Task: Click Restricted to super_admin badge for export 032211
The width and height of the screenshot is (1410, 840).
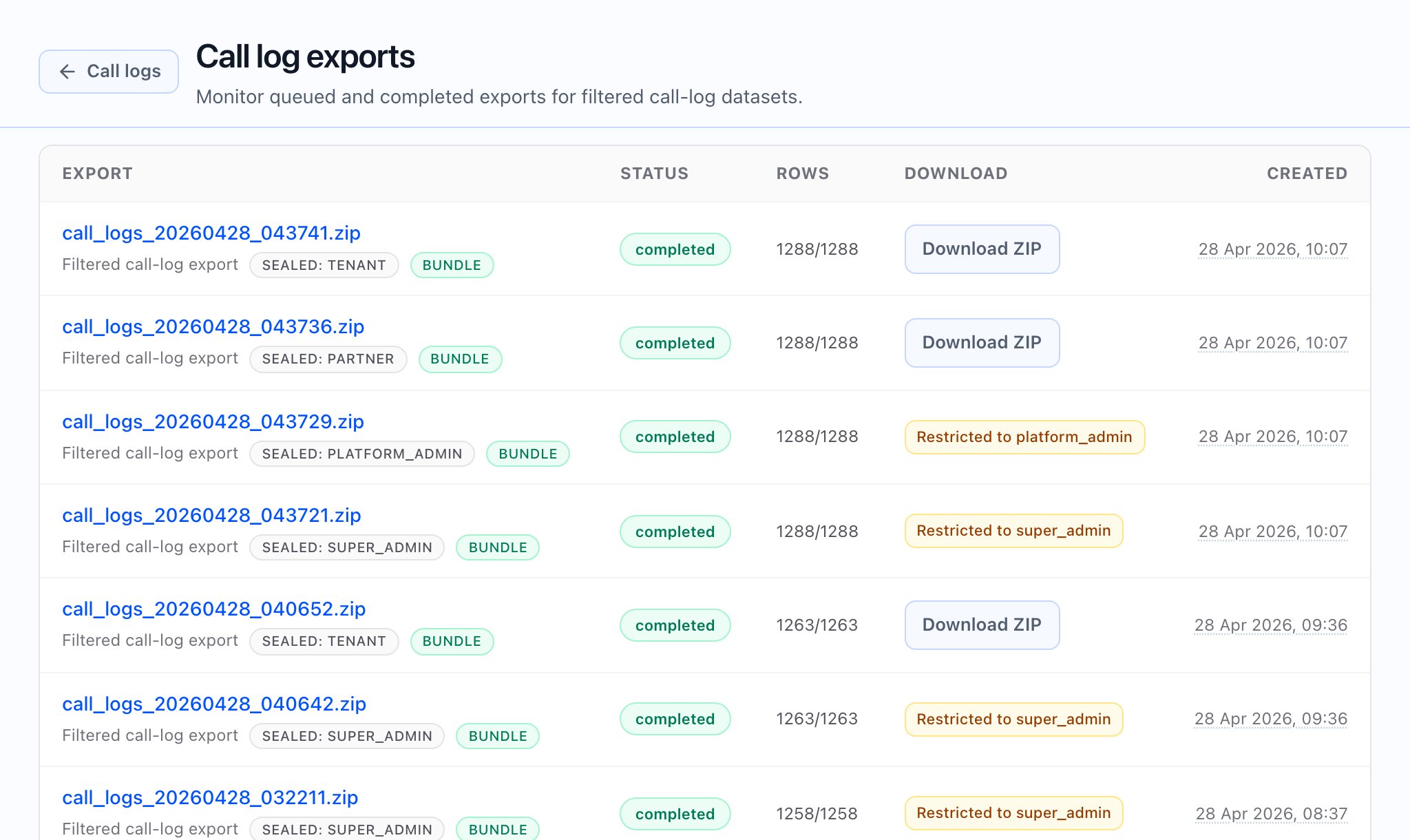Action: pos(1013,813)
